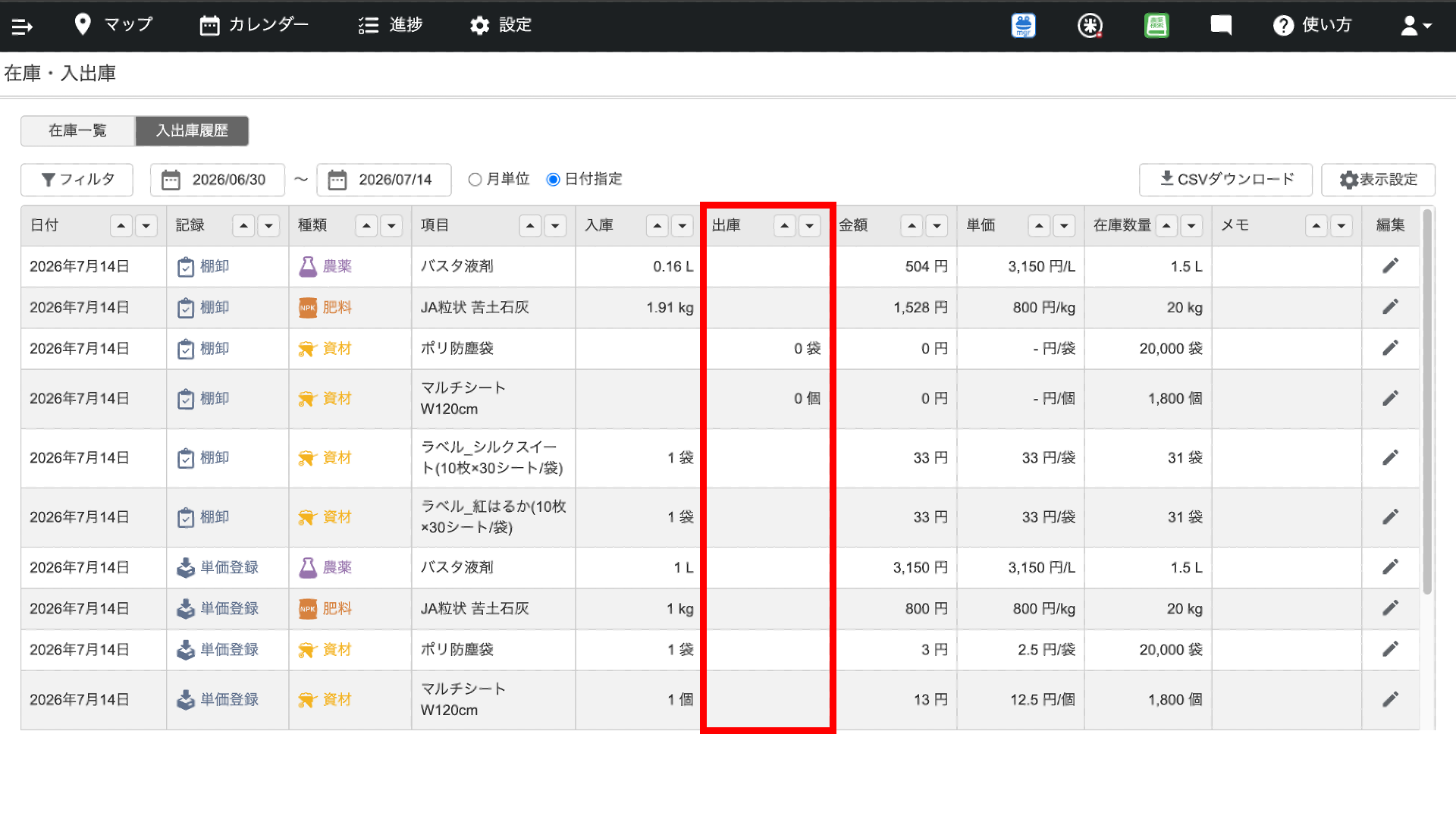Sort 出庫 column ascending
This screenshot has height=819, width=1456.
[785, 225]
